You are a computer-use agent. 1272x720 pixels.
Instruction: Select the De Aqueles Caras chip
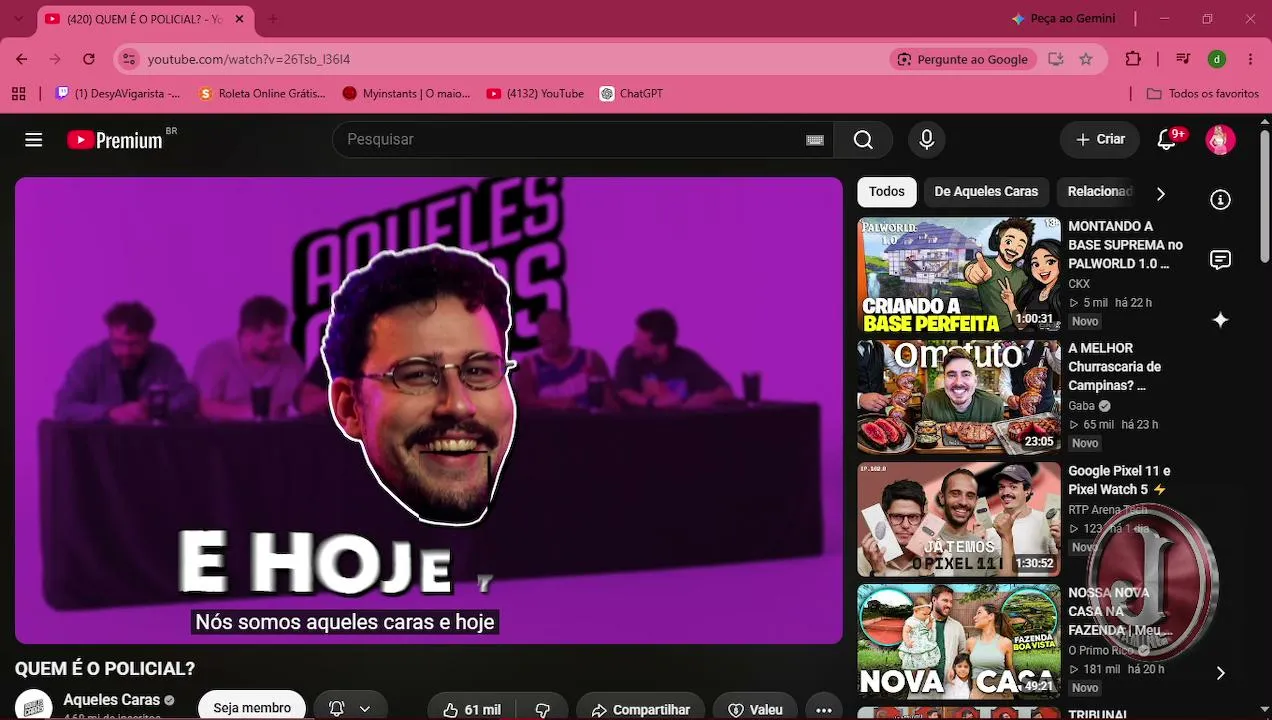point(986,191)
